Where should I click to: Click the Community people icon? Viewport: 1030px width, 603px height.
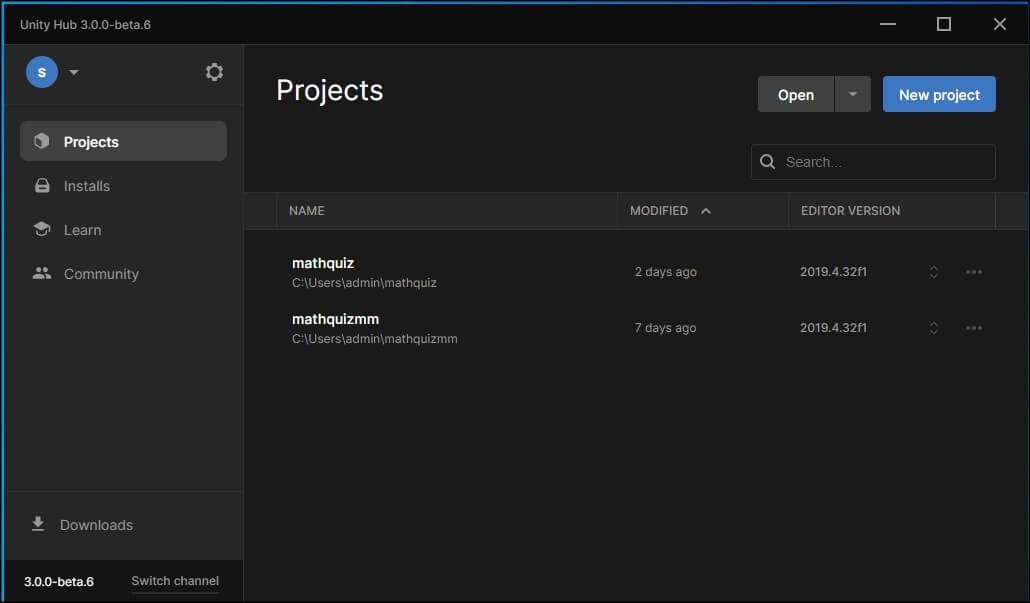pos(42,273)
